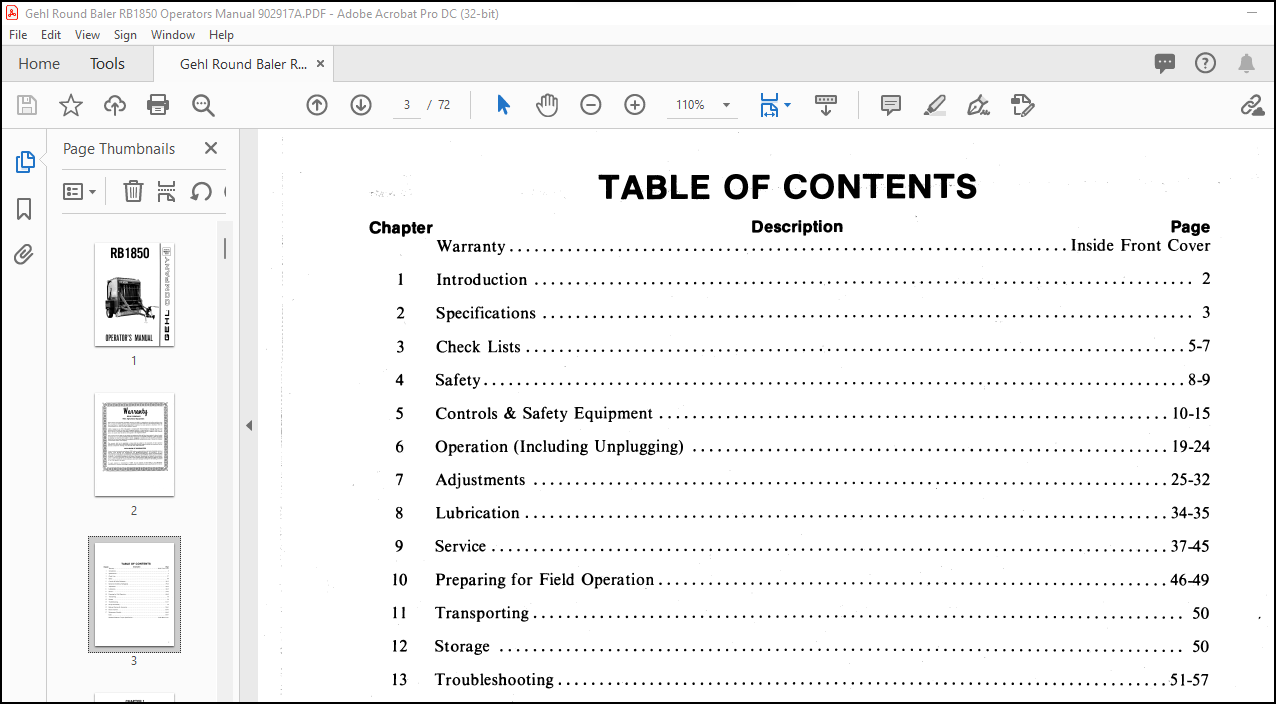
Task: Upload file to cloud icon
Action: pos(115,105)
